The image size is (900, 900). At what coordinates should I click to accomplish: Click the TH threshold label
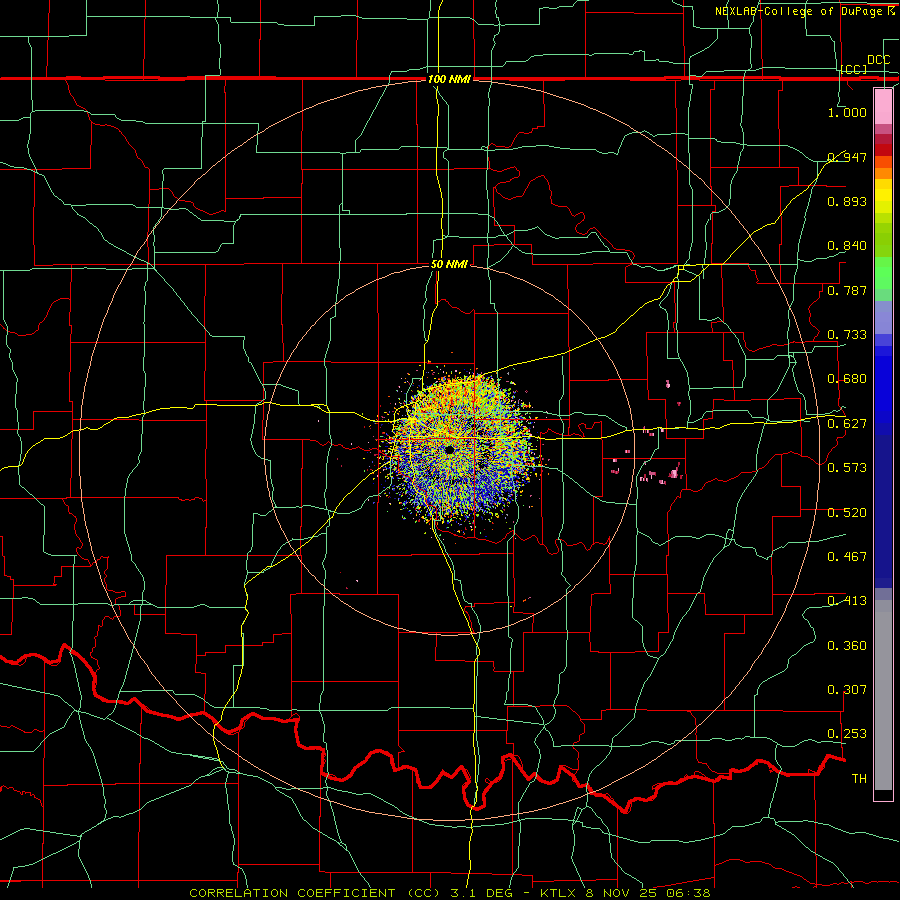coord(859,779)
